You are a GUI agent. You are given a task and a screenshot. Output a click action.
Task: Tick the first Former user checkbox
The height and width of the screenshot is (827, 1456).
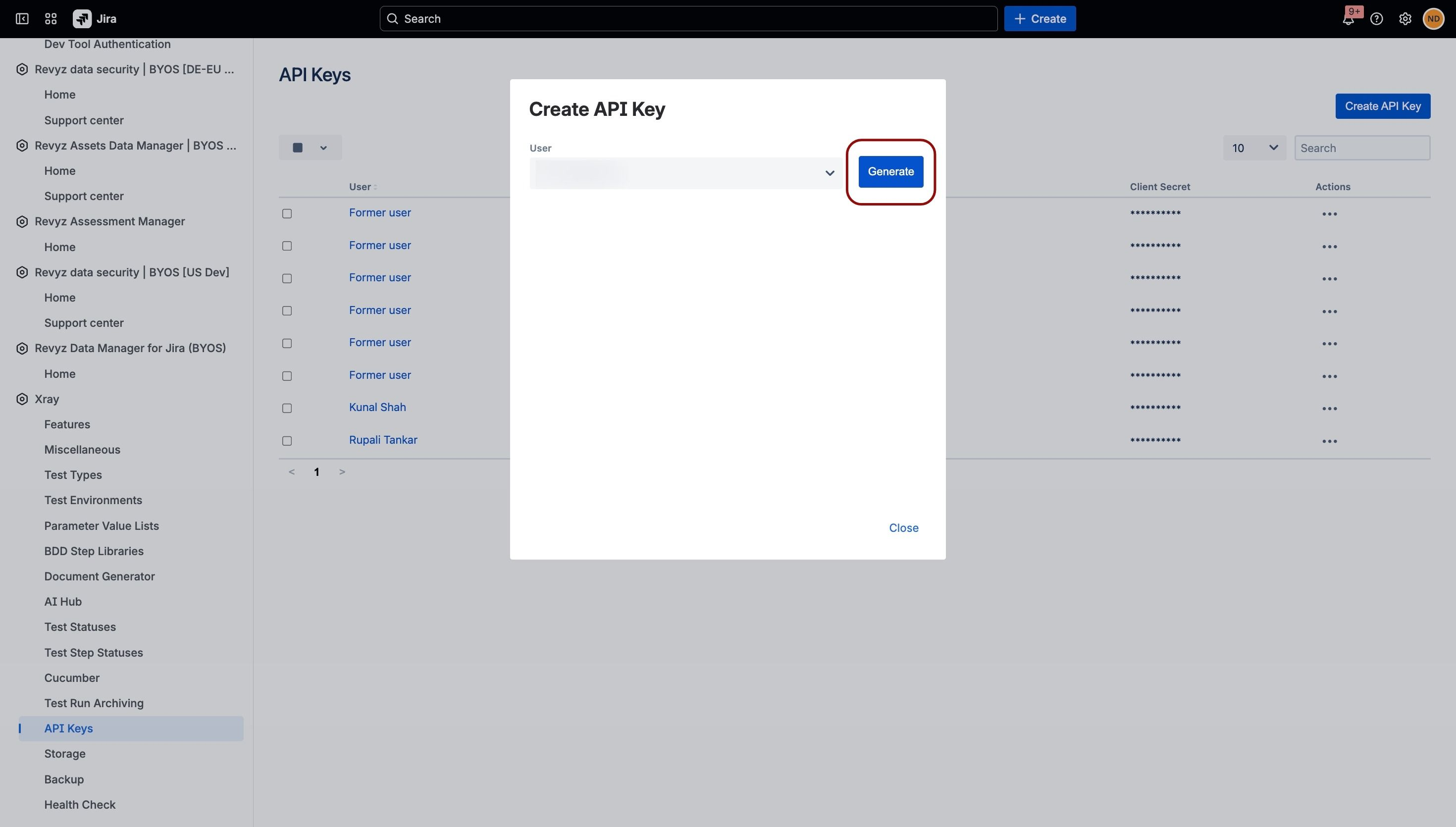point(287,213)
